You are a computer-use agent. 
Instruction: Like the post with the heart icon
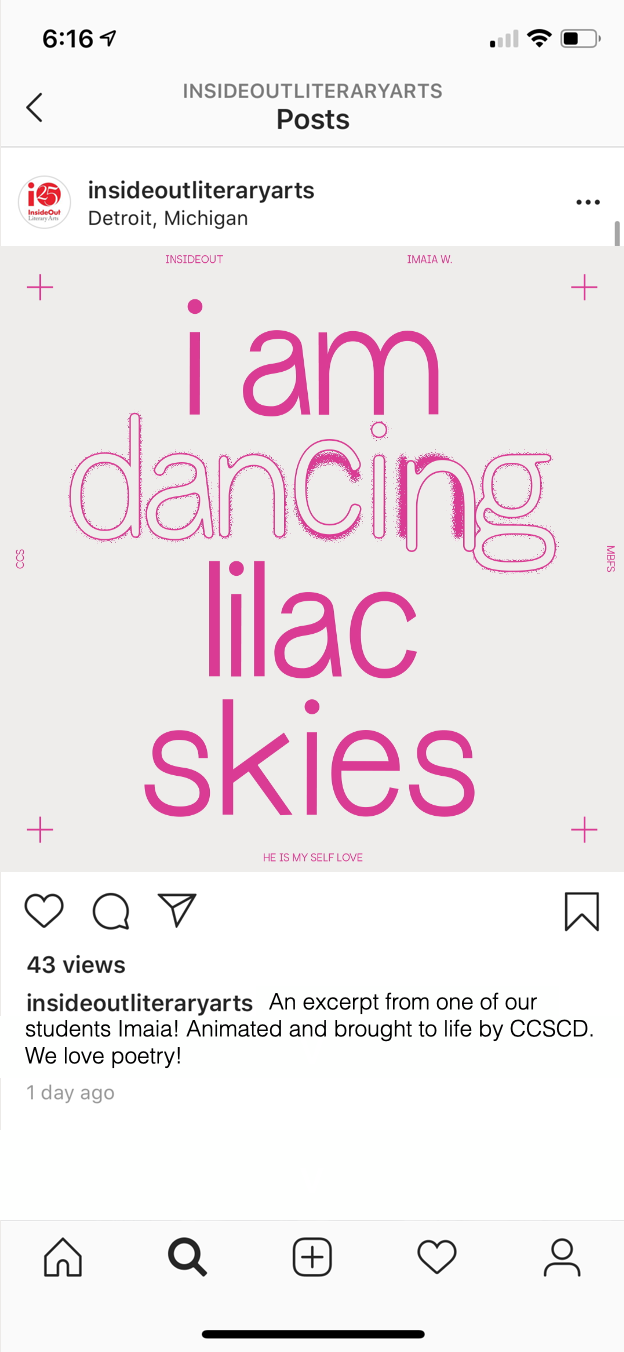coord(44,910)
